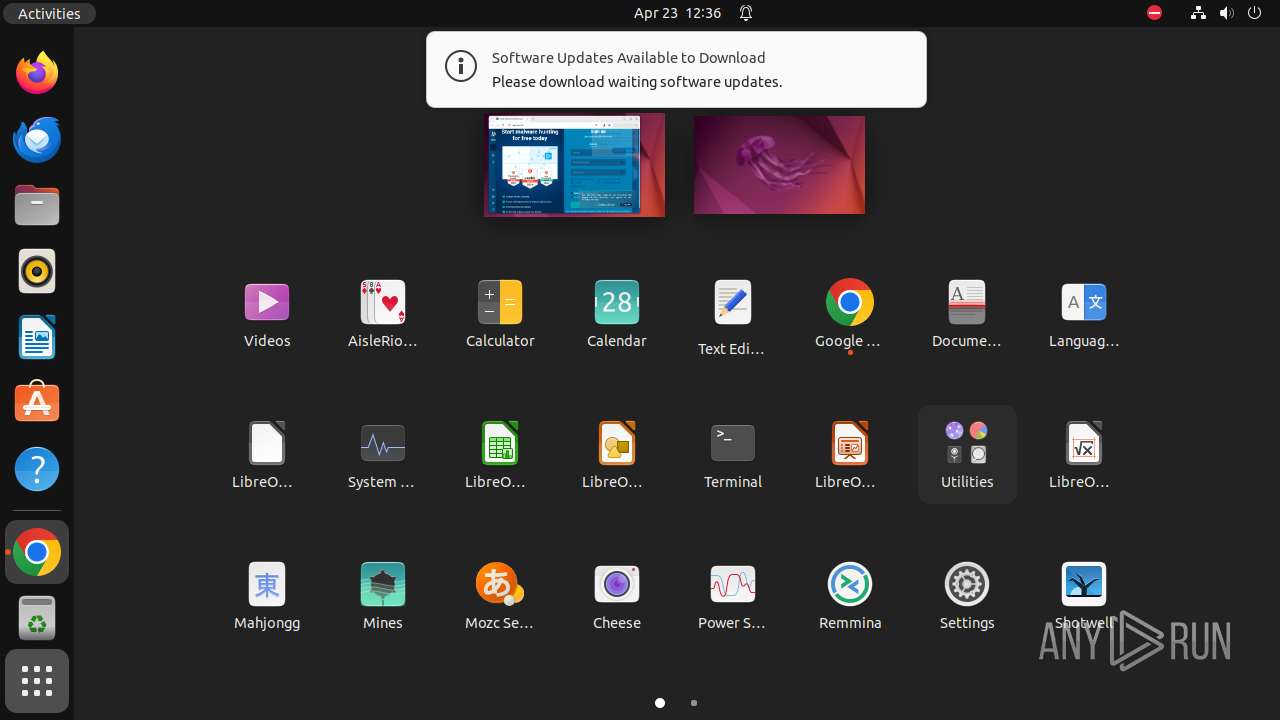Launch Shotwell photo manager
The height and width of the screenshot is (720, 1280).
(1084, 596)
